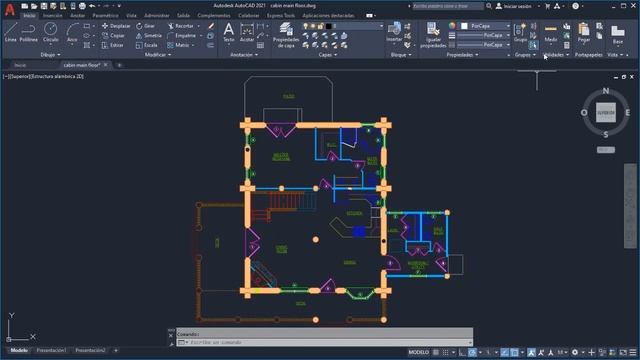Viewport: 640px width, 360px height.
Task: Click the Matriz (array) command
Action: [179, 45]
